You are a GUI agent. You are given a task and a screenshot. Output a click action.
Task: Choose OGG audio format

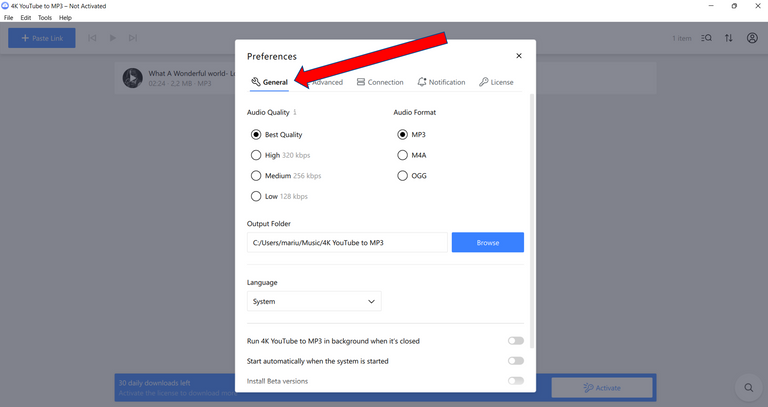(412, 176)
